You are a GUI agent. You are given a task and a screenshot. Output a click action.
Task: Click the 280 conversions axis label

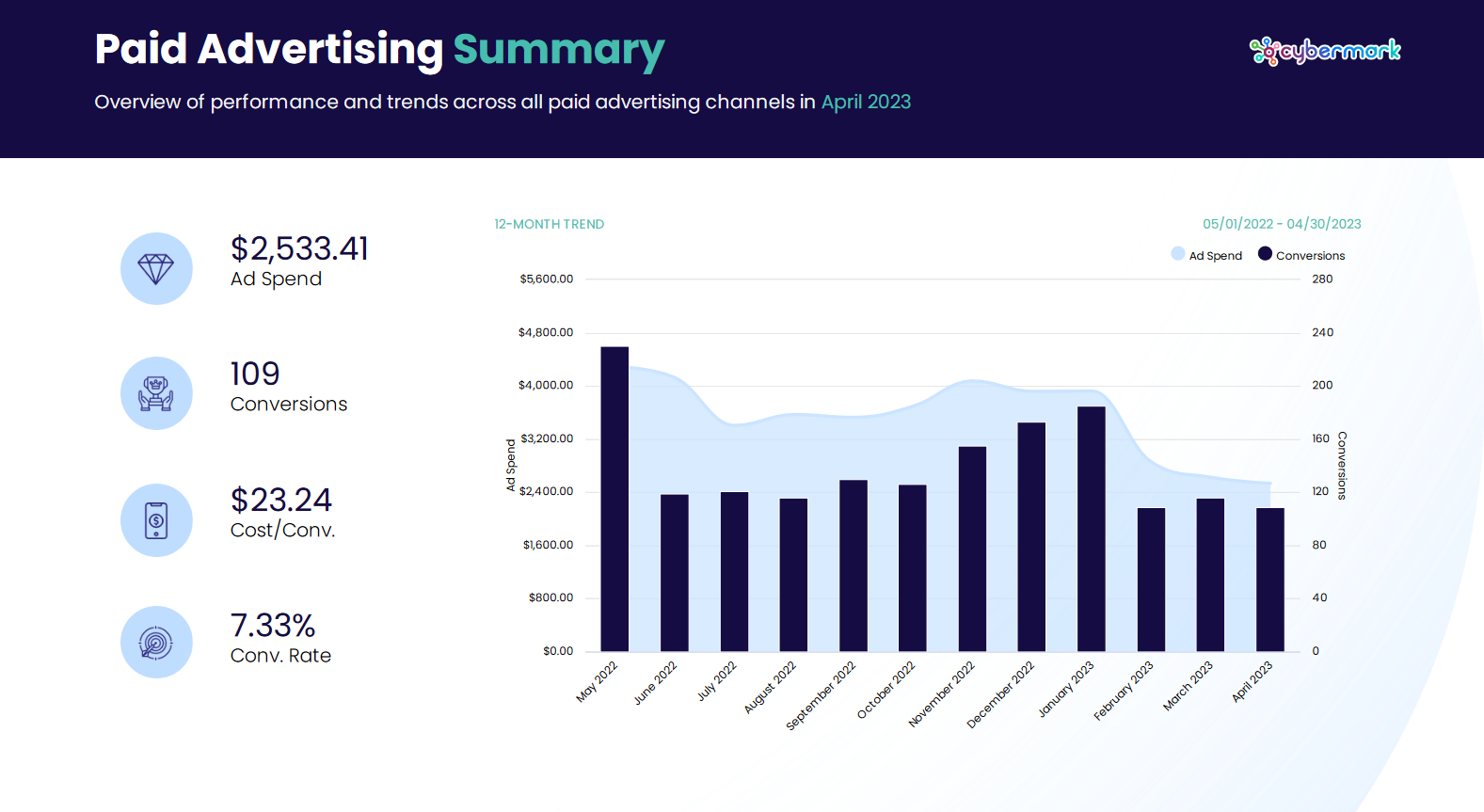tap(1322, 279)
